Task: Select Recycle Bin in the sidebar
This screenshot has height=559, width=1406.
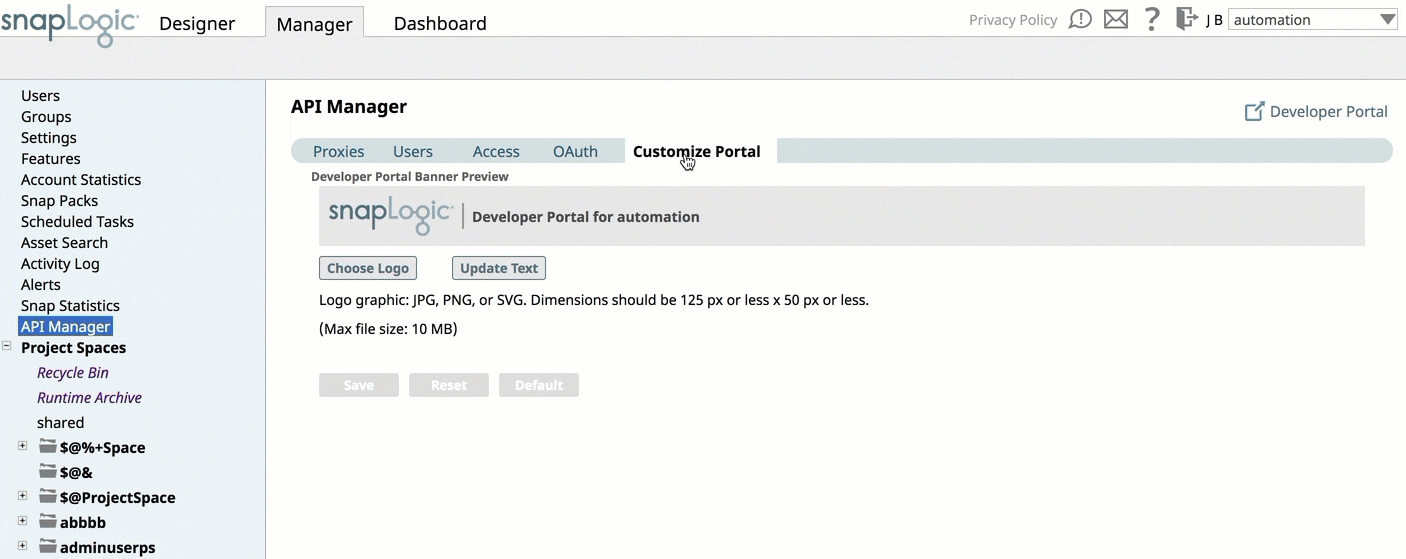Action: click(x=73, y=373)
